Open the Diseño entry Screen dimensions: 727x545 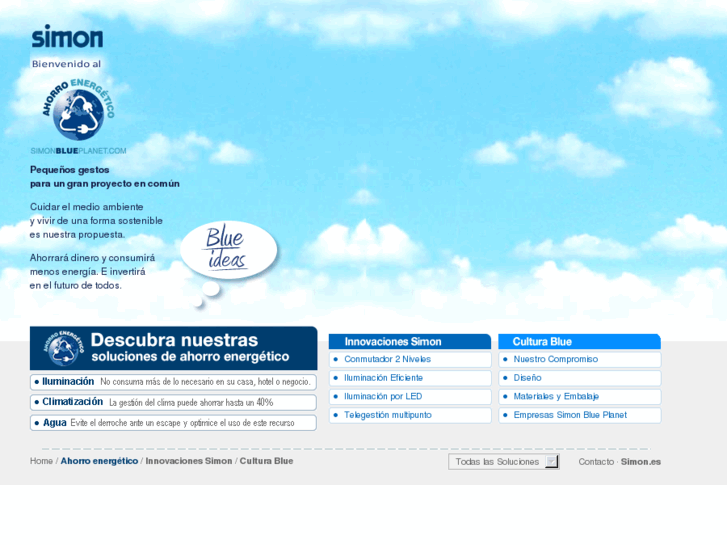[x=580, y=378]
